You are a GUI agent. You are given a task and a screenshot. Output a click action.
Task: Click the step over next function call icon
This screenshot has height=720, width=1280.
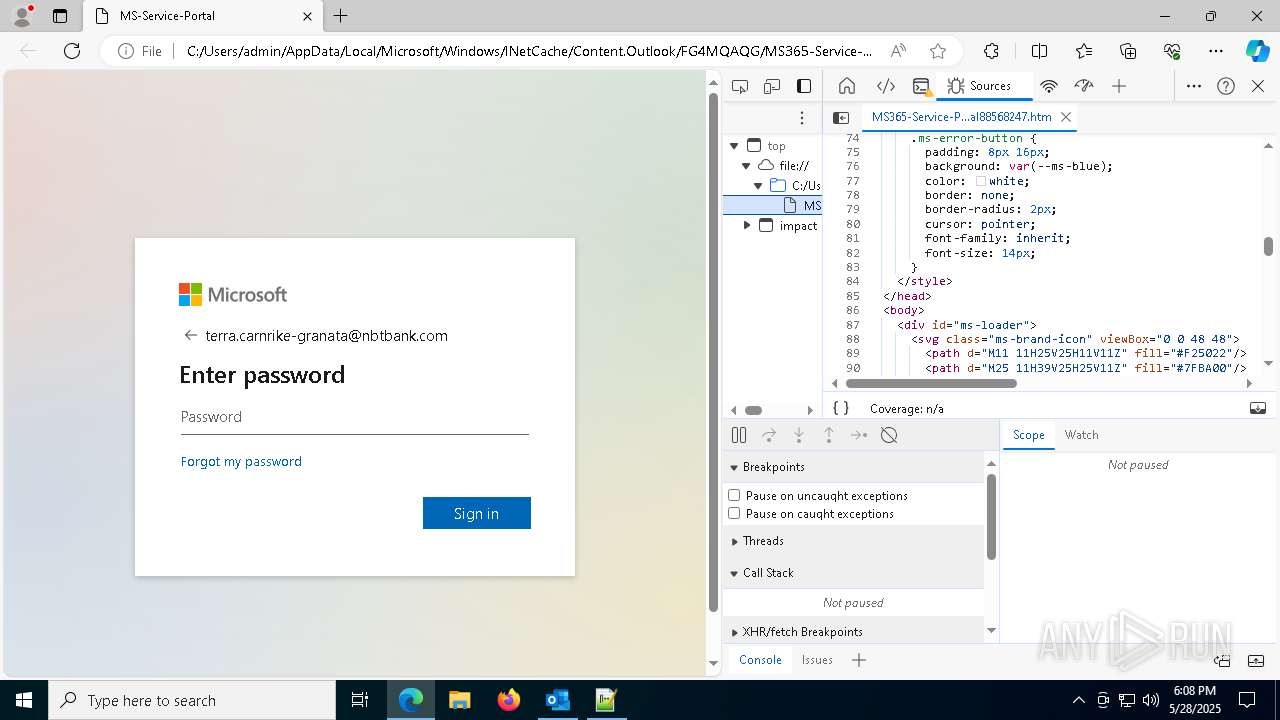point(769,435)
